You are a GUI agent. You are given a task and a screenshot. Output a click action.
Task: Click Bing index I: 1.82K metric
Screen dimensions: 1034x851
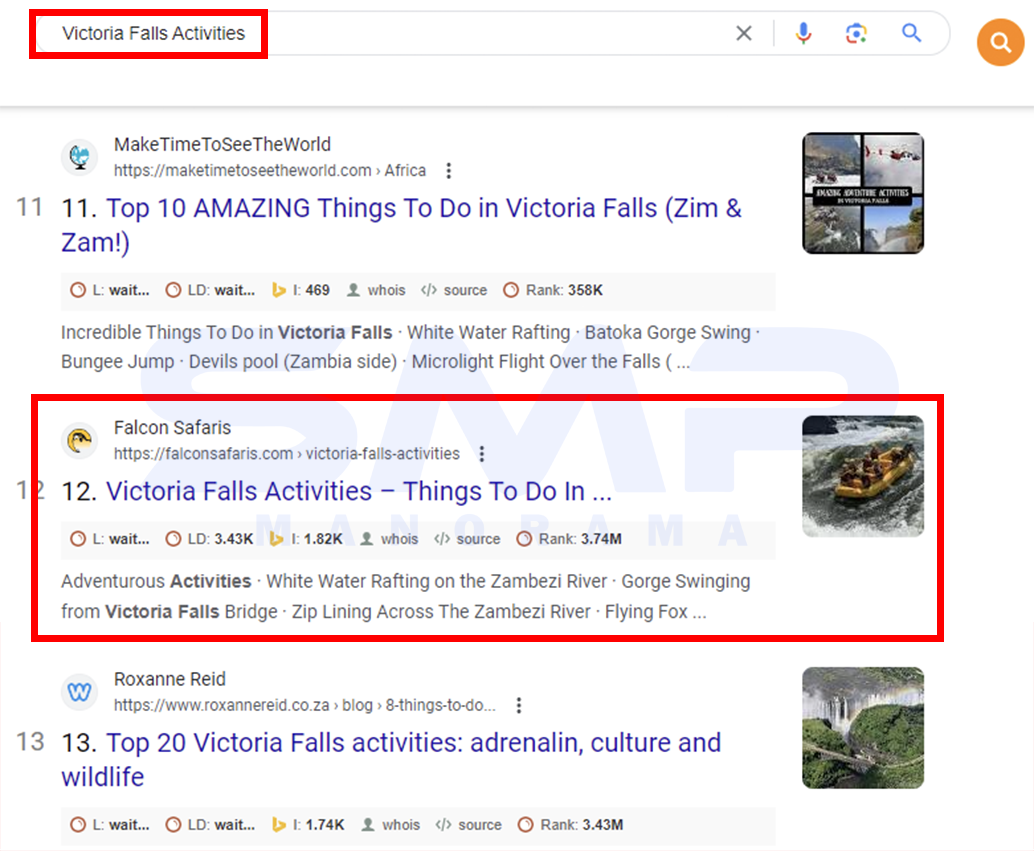tap(306, 539)
